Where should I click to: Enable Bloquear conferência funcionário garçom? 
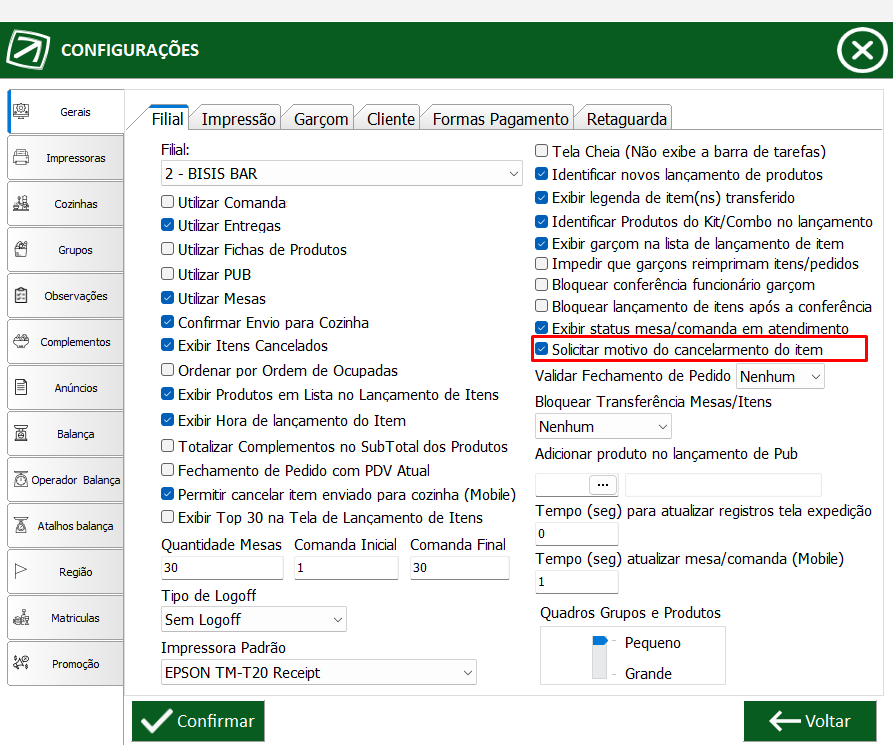pos(542,284)
